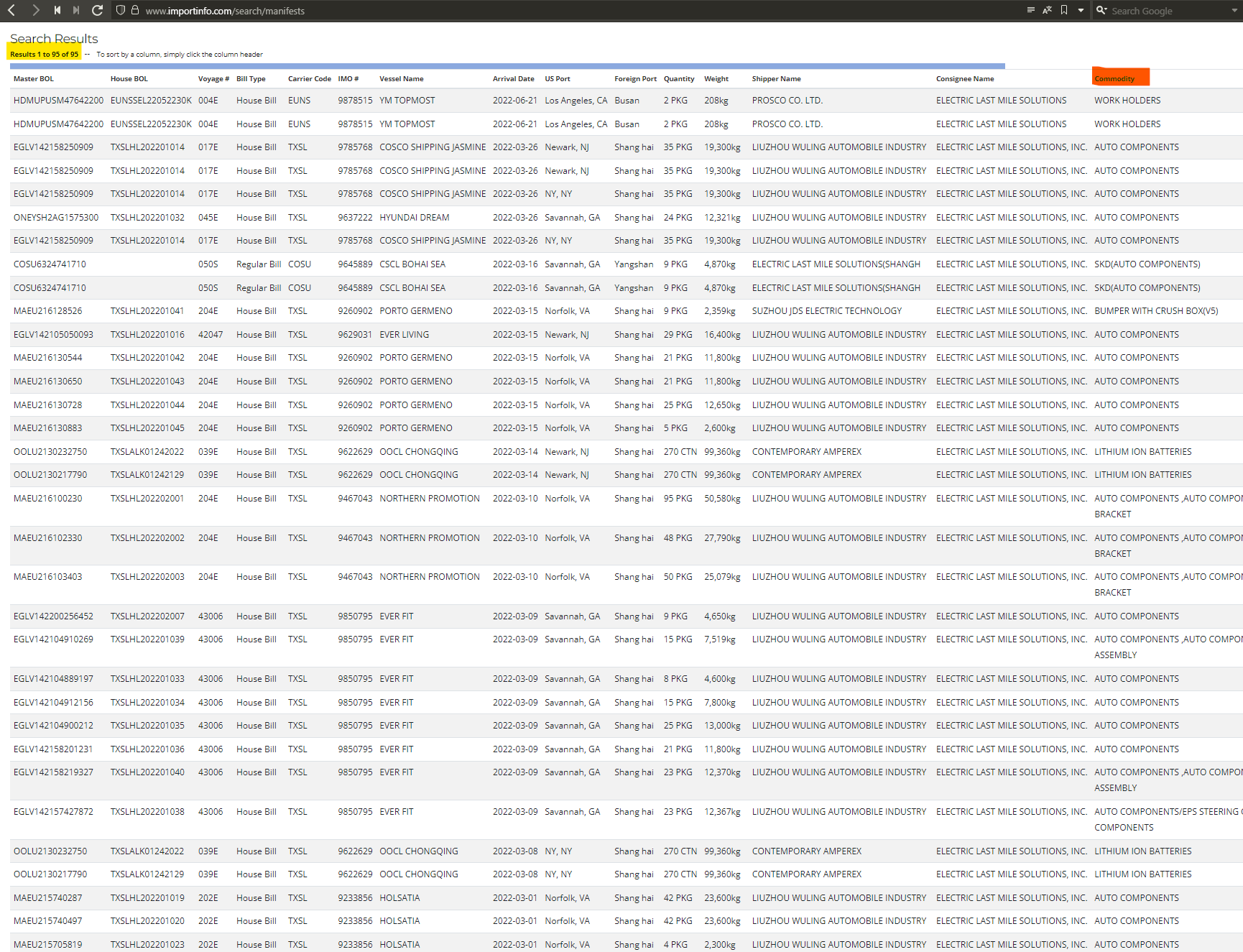Select Master BOL MAEU216128526
The width and height of the screenshot is (1243, 952).
pos(48,311)
